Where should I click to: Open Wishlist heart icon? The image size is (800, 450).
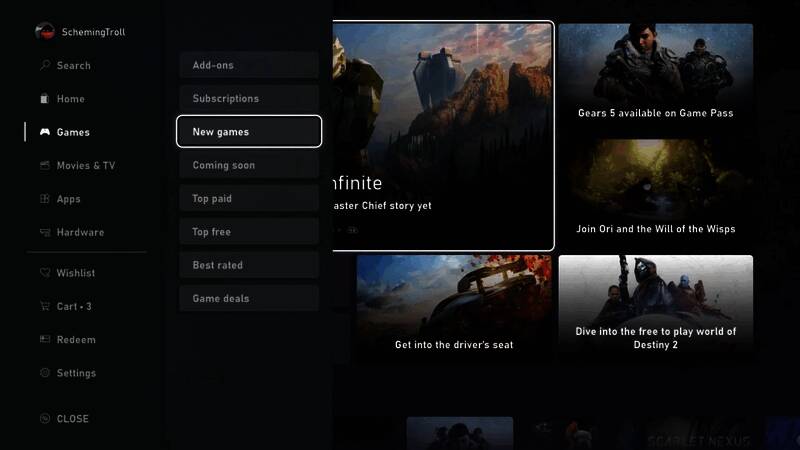point(45,273)
